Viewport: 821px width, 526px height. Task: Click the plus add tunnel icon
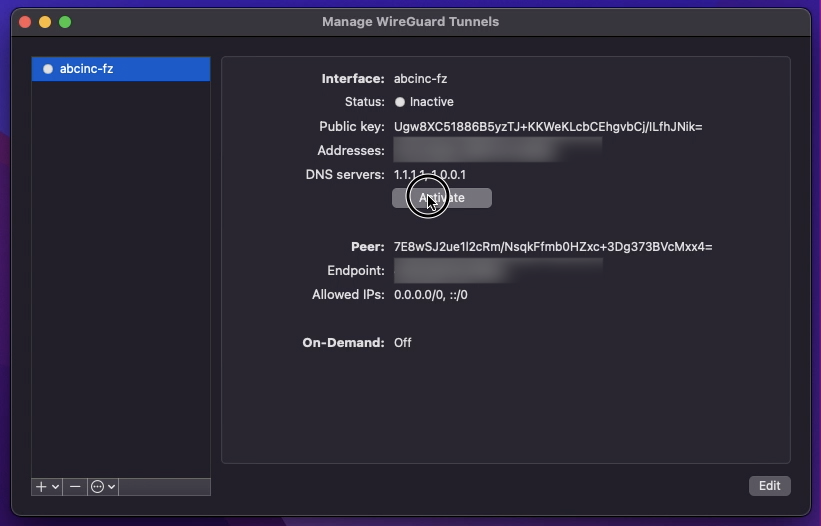(x=41, y=487)
